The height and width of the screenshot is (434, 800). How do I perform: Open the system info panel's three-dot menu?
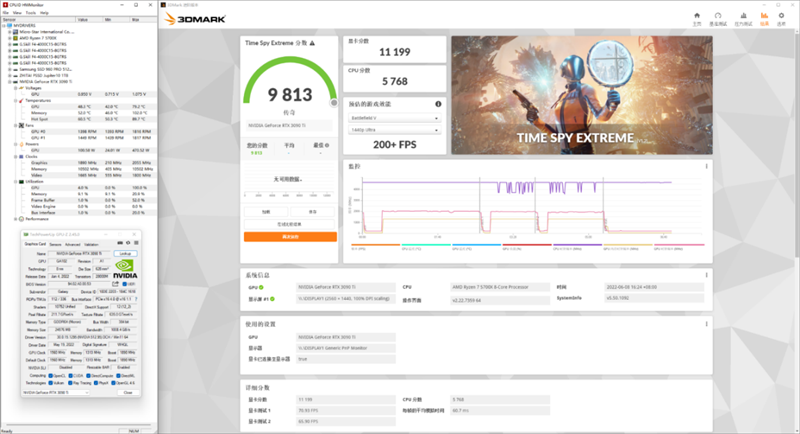(707, 275)
